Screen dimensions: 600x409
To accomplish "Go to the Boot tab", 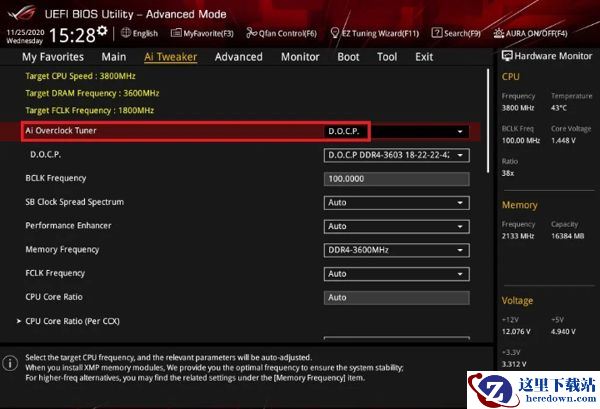I will (348, 57).
